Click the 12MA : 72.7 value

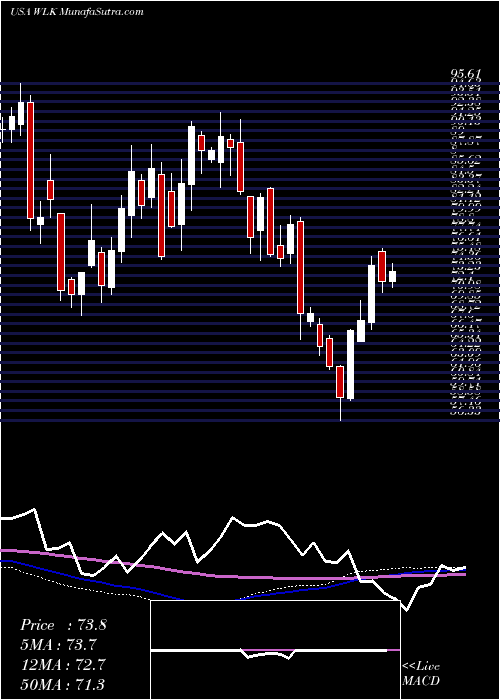(62, 664)
